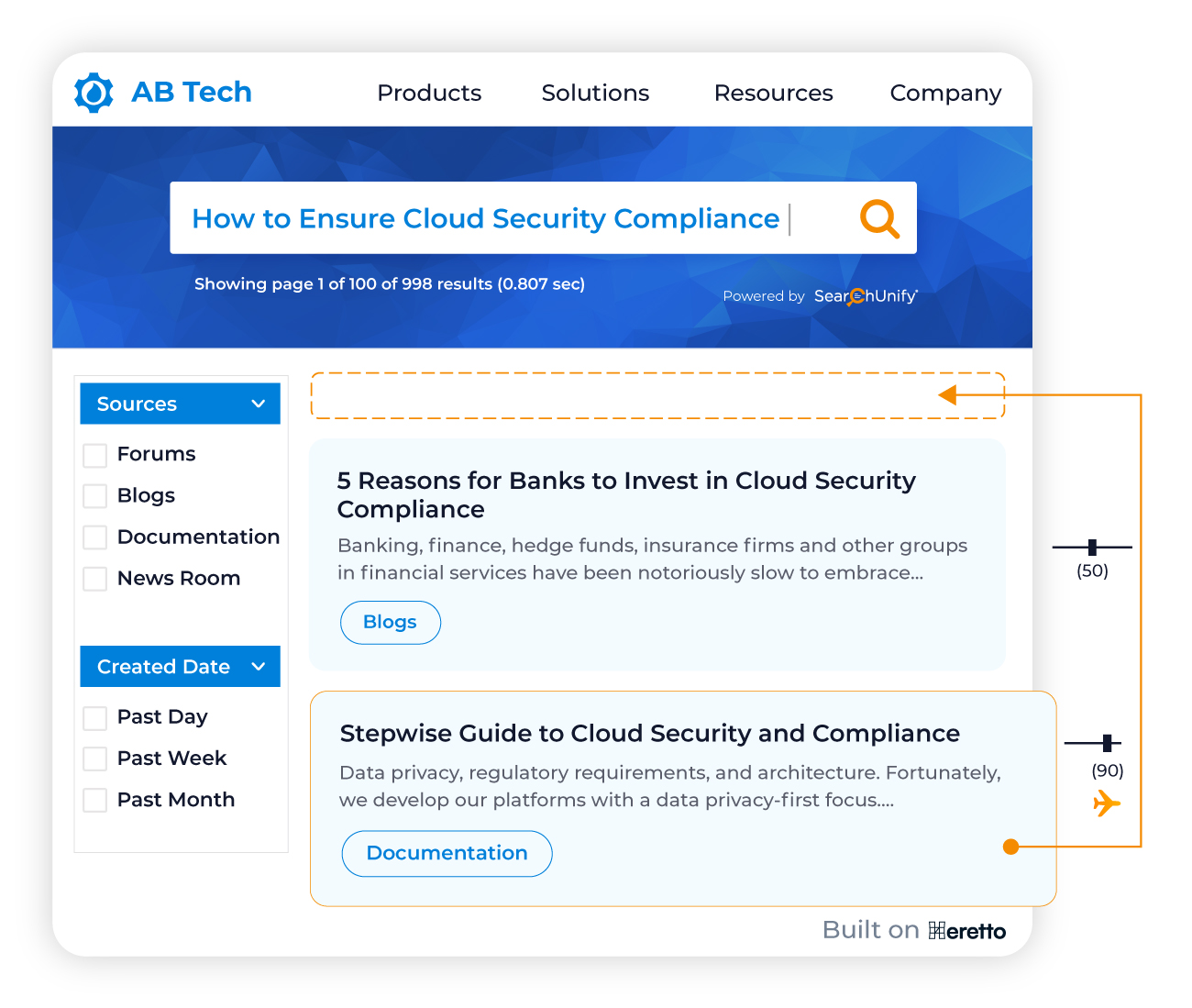This screenshot has width=1192, height=1008.
Task: Open the Resources menu
Action: pos(773,93)
